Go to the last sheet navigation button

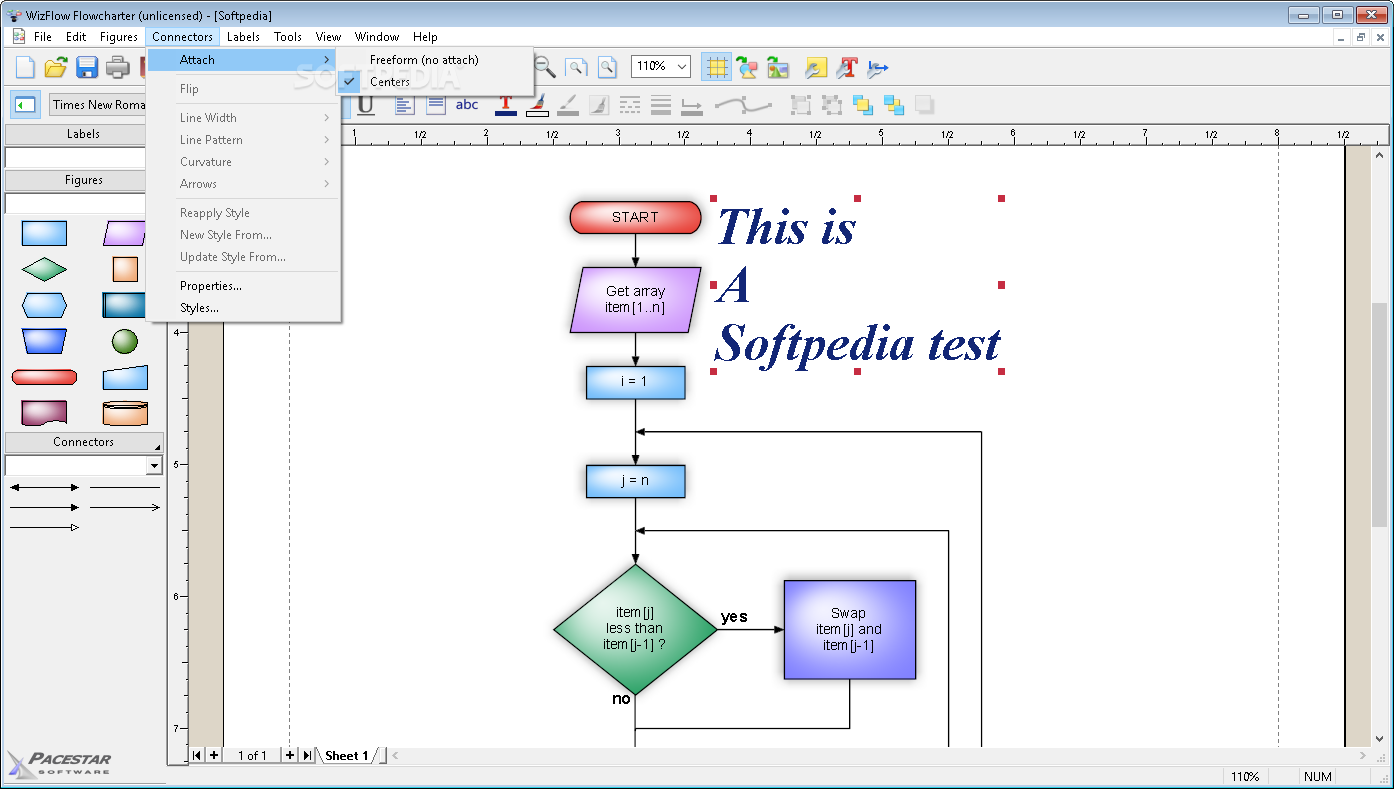[x=307, y=755]
